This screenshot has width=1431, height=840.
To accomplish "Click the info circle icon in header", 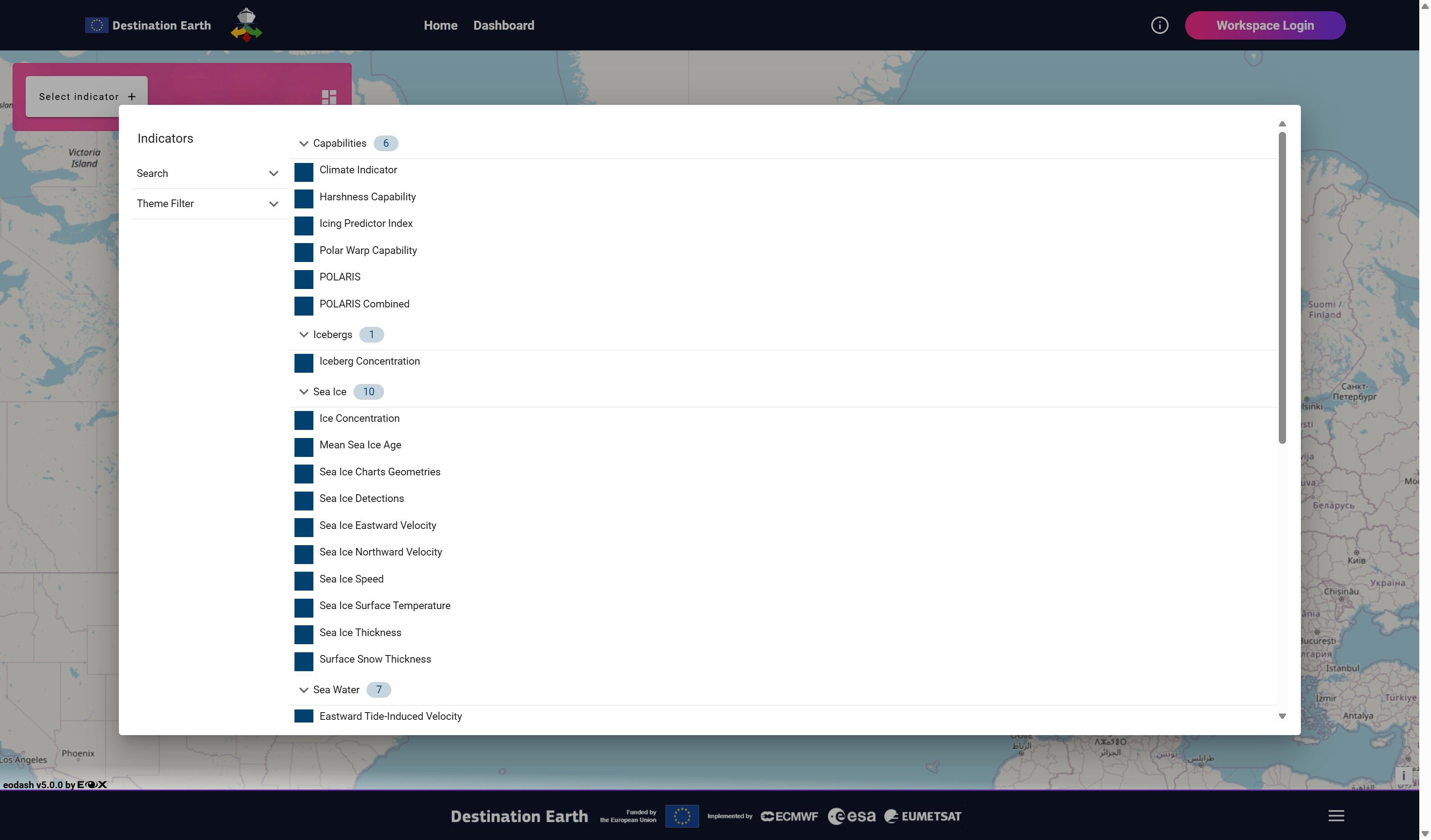I will click(x=1159, y=26).
